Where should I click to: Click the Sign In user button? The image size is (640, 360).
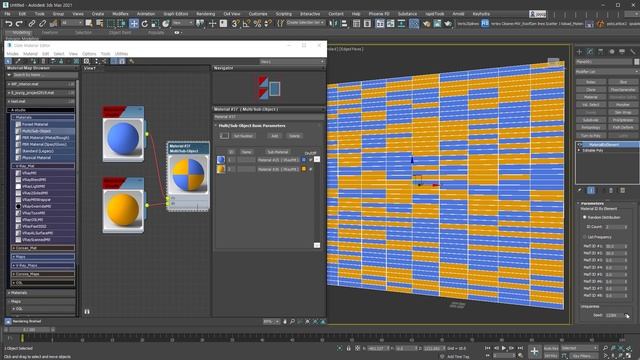point(538,14)
